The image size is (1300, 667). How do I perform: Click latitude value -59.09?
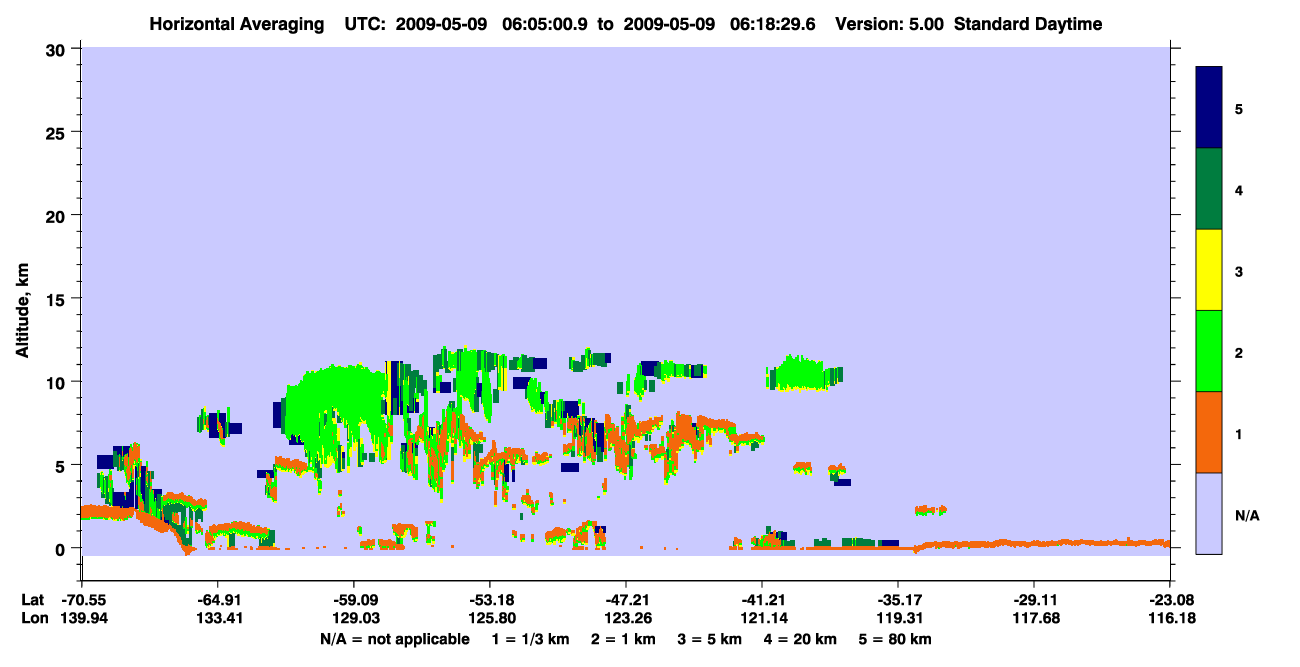pyautogui.click(x=354, y=600)
